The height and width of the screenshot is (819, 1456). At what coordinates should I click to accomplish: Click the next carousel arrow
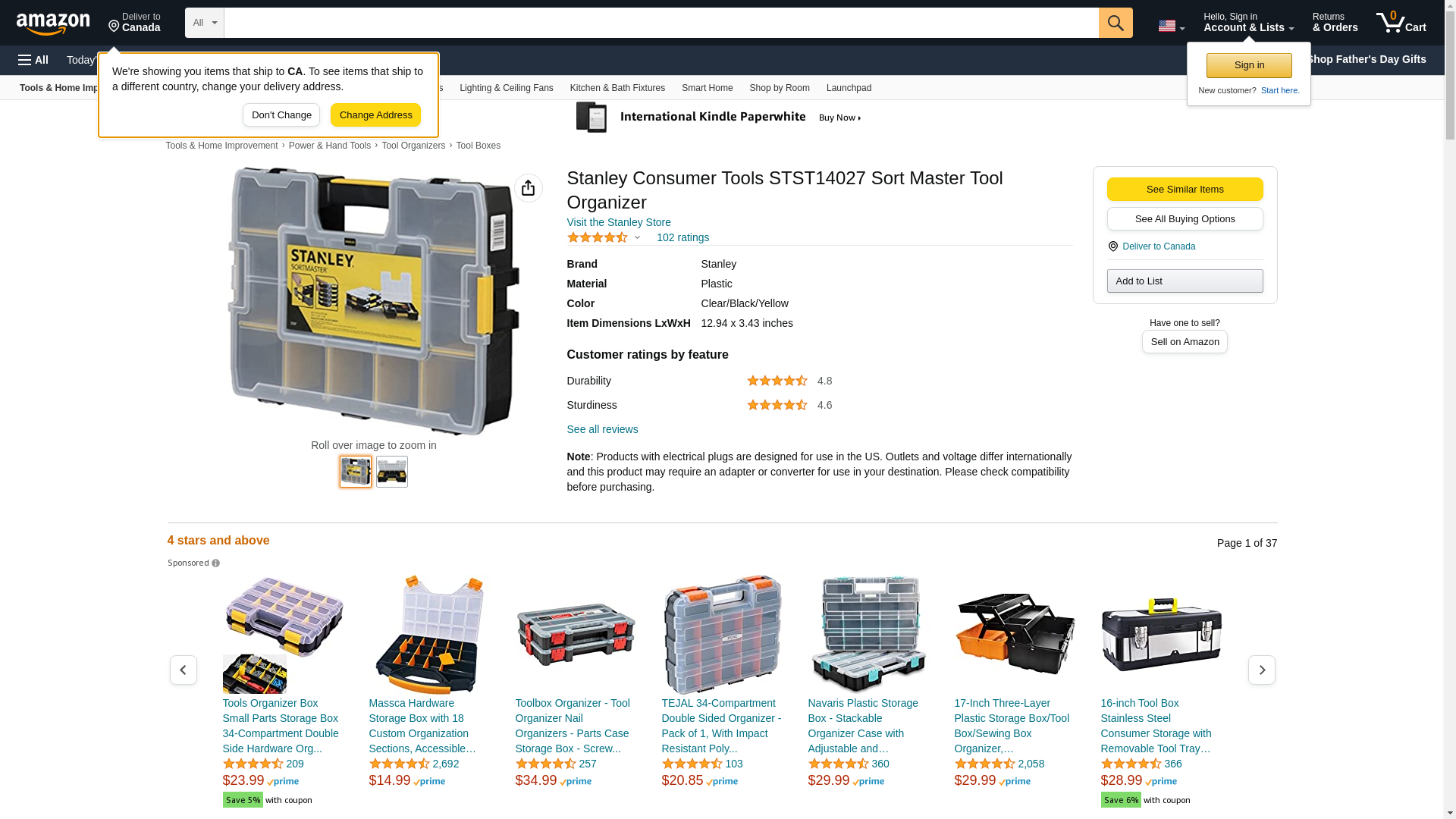click(x=1262, y=670)
